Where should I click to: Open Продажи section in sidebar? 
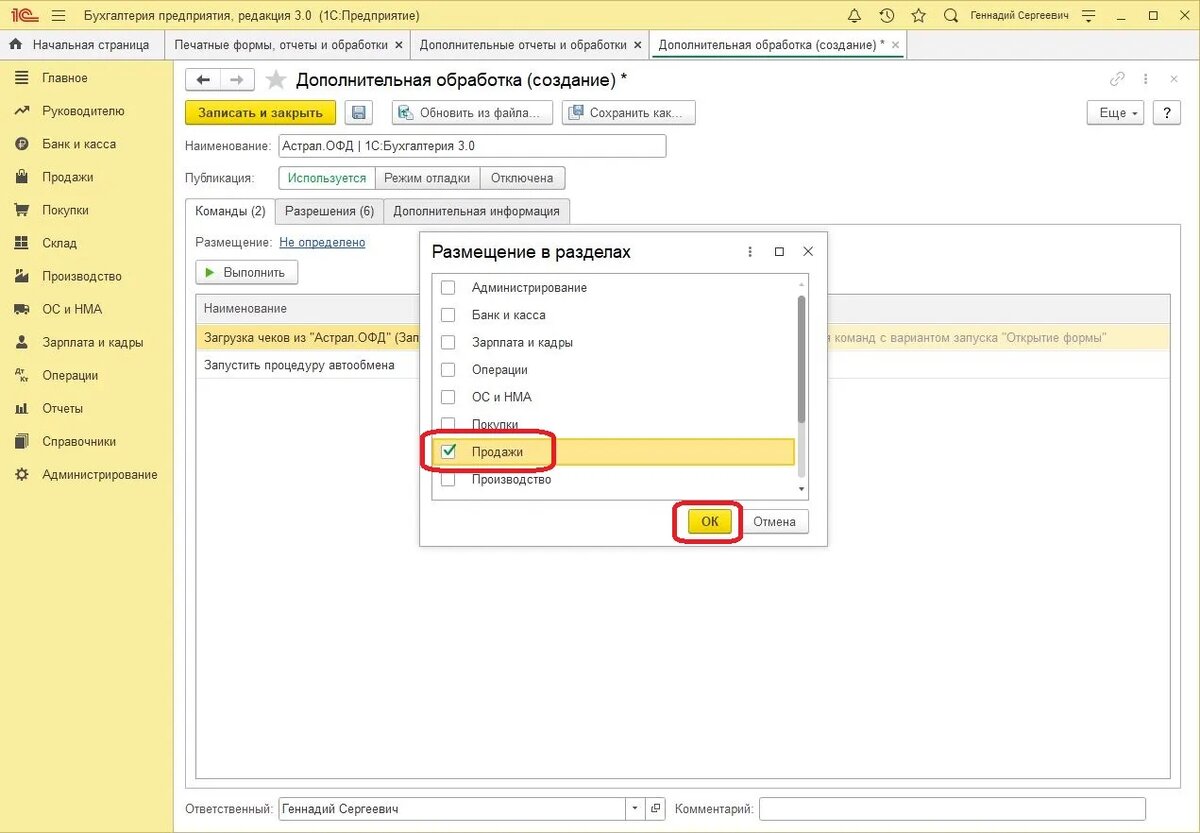coord(68,177)
